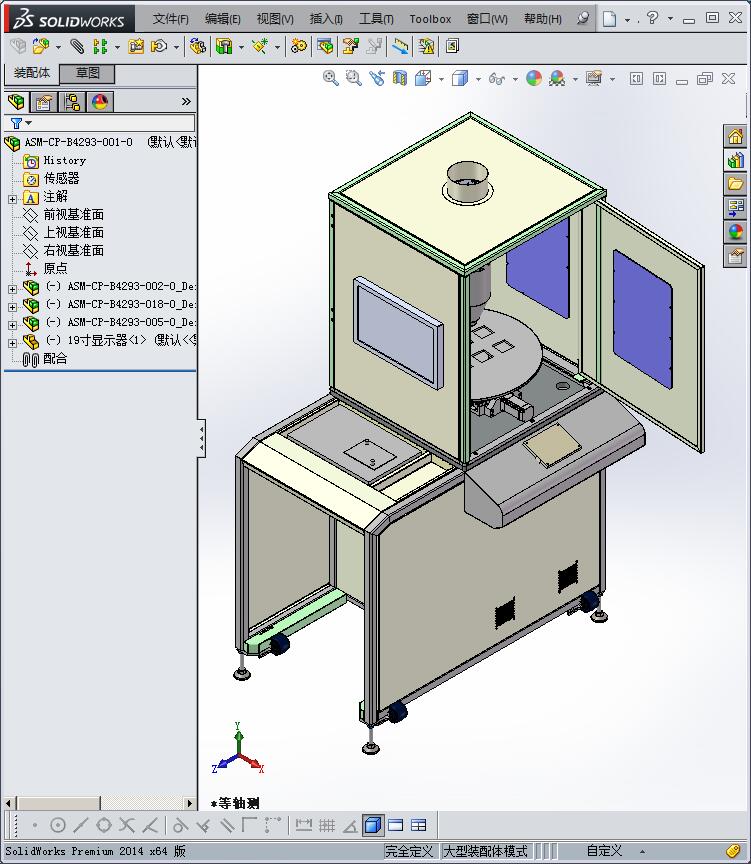Click the Assembly Features icon
Viewport: 751px width, 864px height.
click(224, 46)
